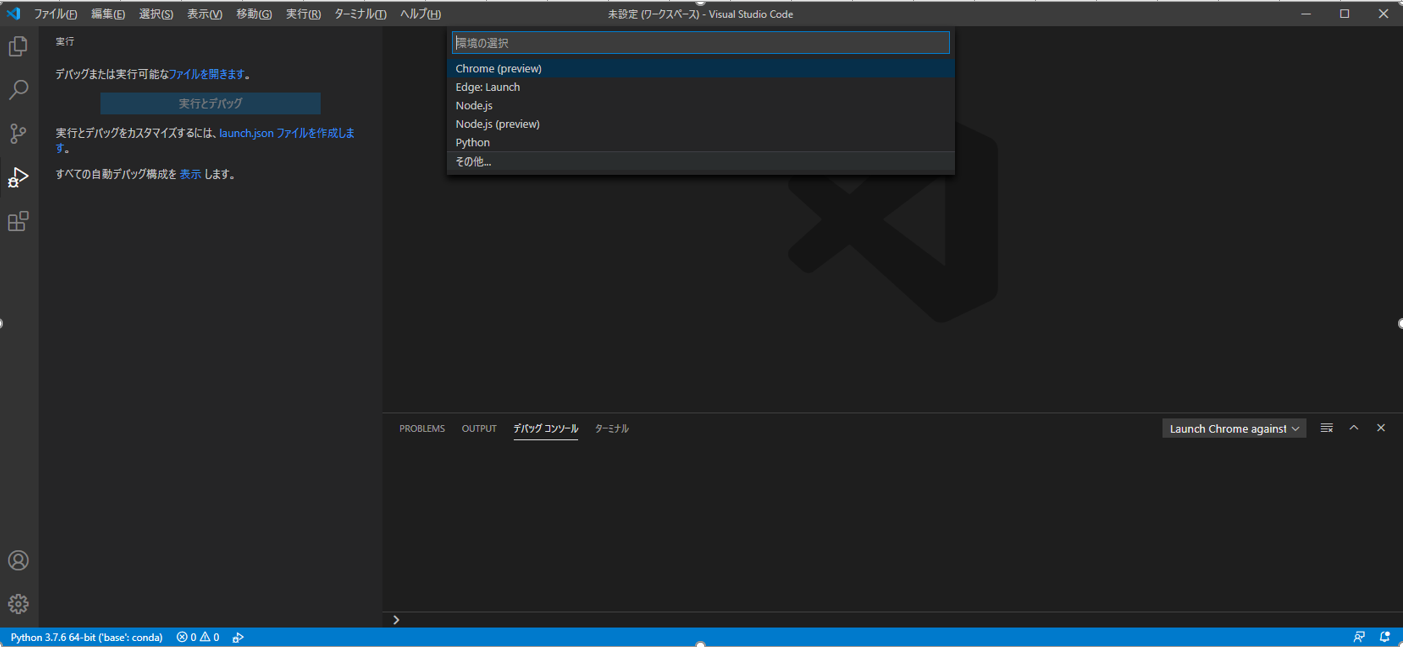Open the 選択 menu
Viewport: 1403px width, 647px height.
click(156, 14)
